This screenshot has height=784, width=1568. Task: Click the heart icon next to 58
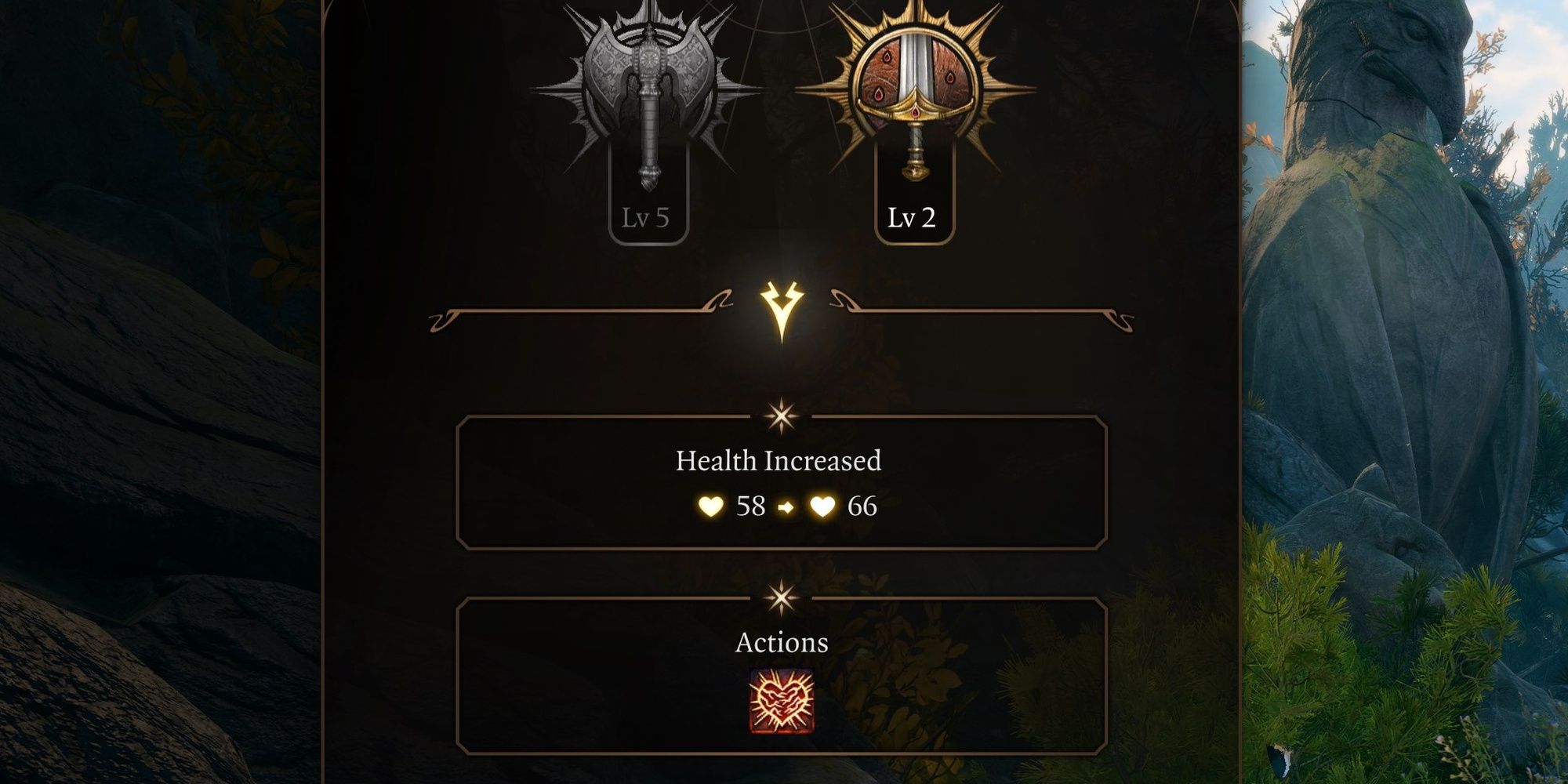[711, 506]
